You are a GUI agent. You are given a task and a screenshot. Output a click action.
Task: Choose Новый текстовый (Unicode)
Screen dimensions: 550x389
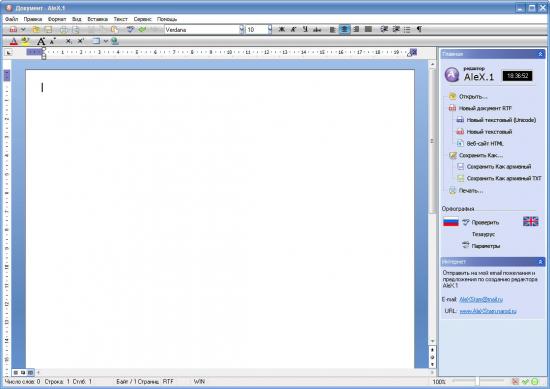[x=501, y=120]
